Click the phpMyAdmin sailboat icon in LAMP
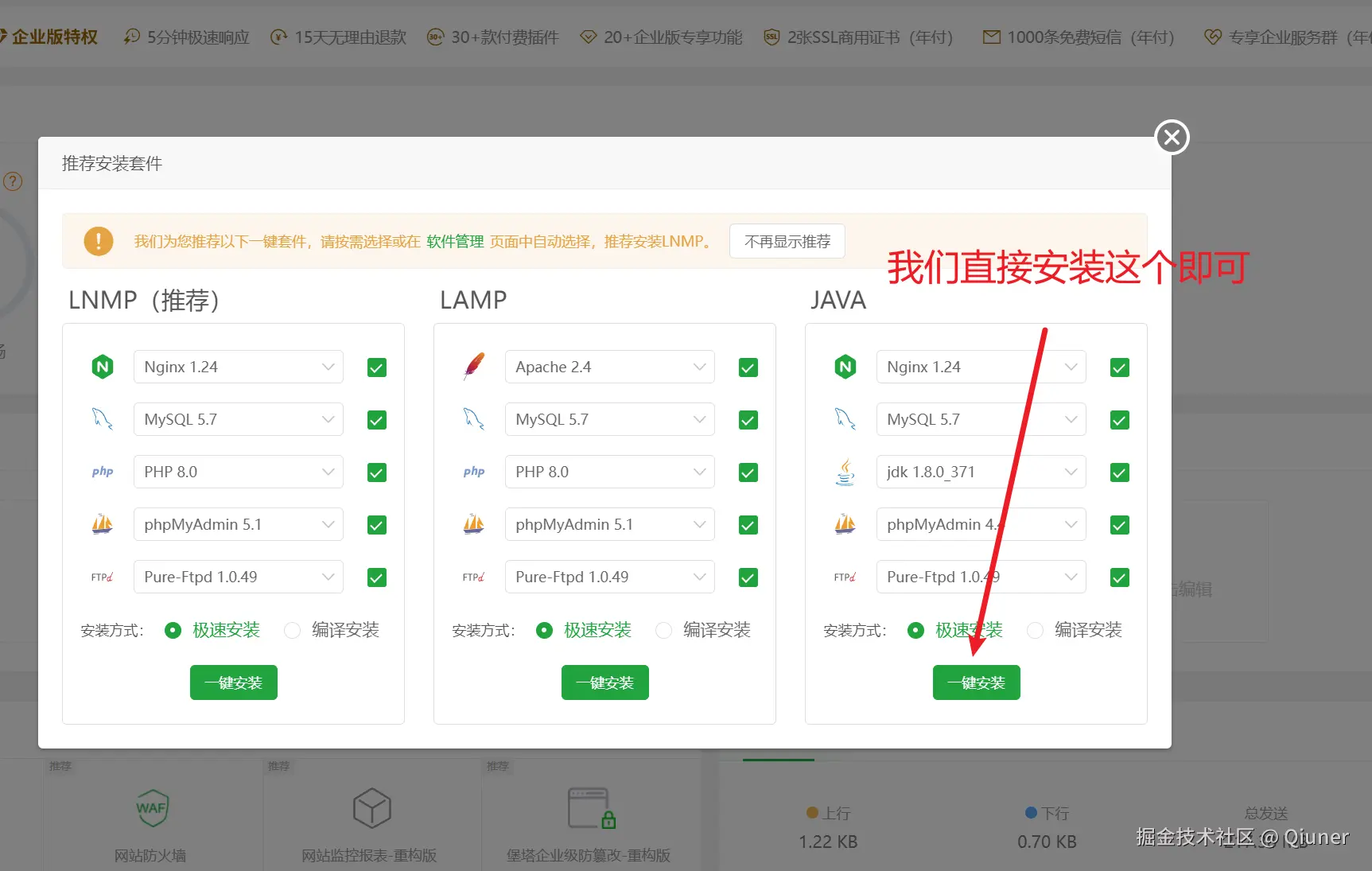Screen dimensions: 1372x871 pos(474,524)
